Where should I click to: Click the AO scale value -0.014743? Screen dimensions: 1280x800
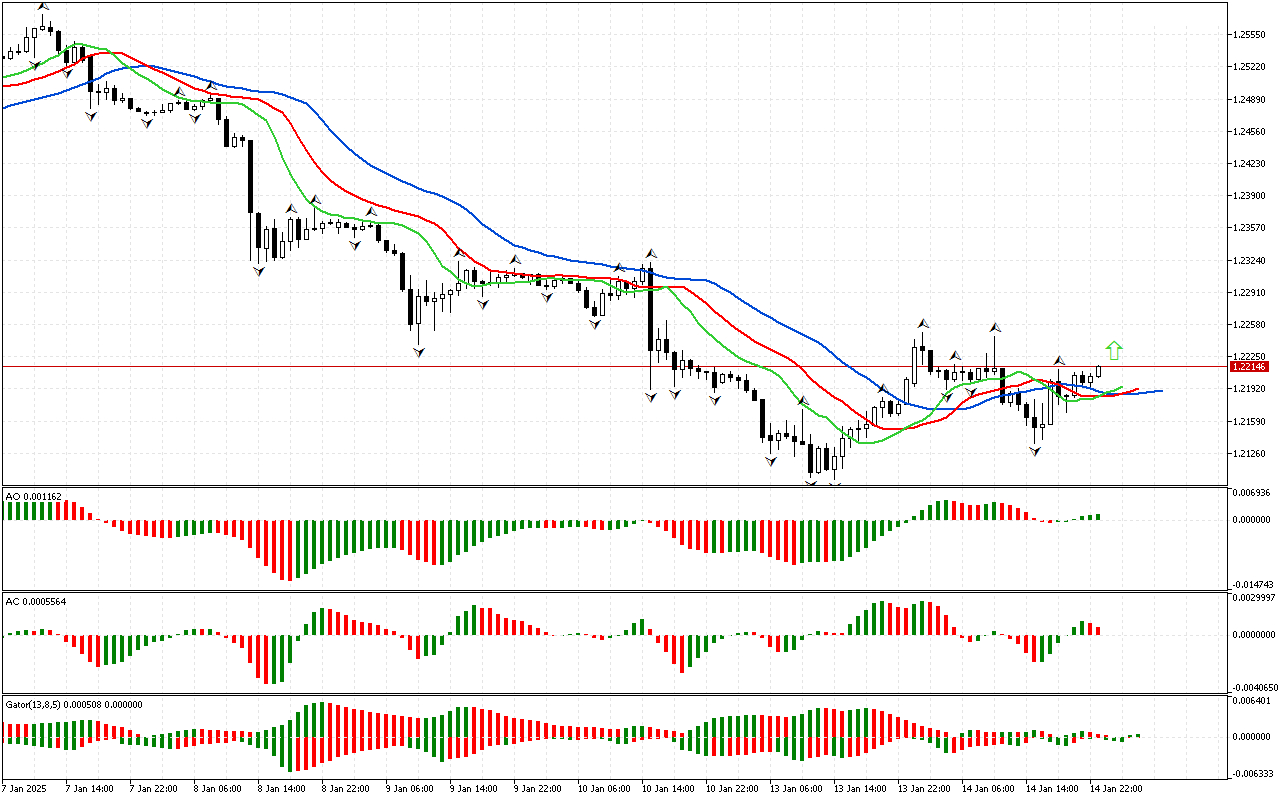[1252, 584]
